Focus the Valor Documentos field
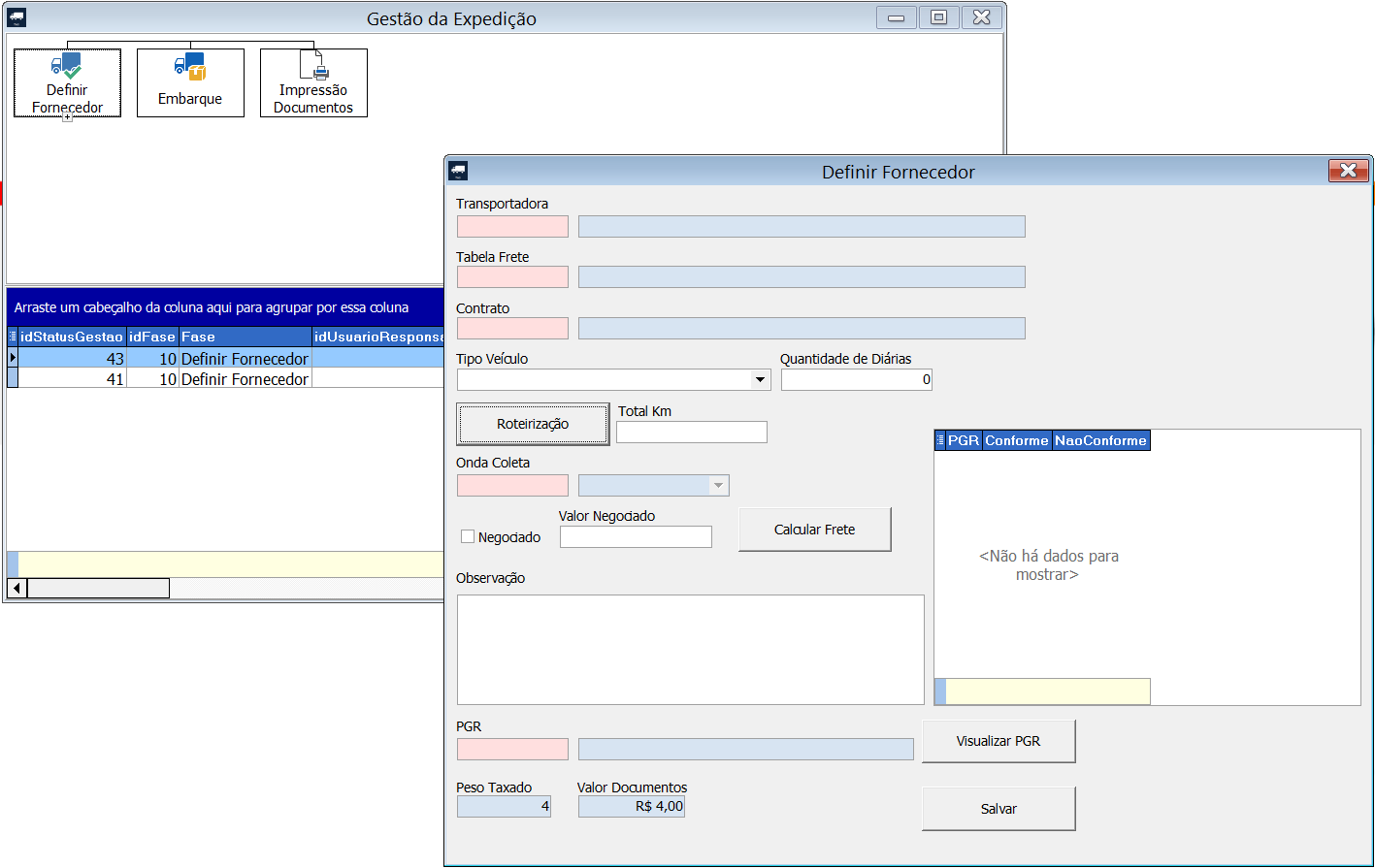This screenshot has height=868, width=1375. (x=632, y=806)
